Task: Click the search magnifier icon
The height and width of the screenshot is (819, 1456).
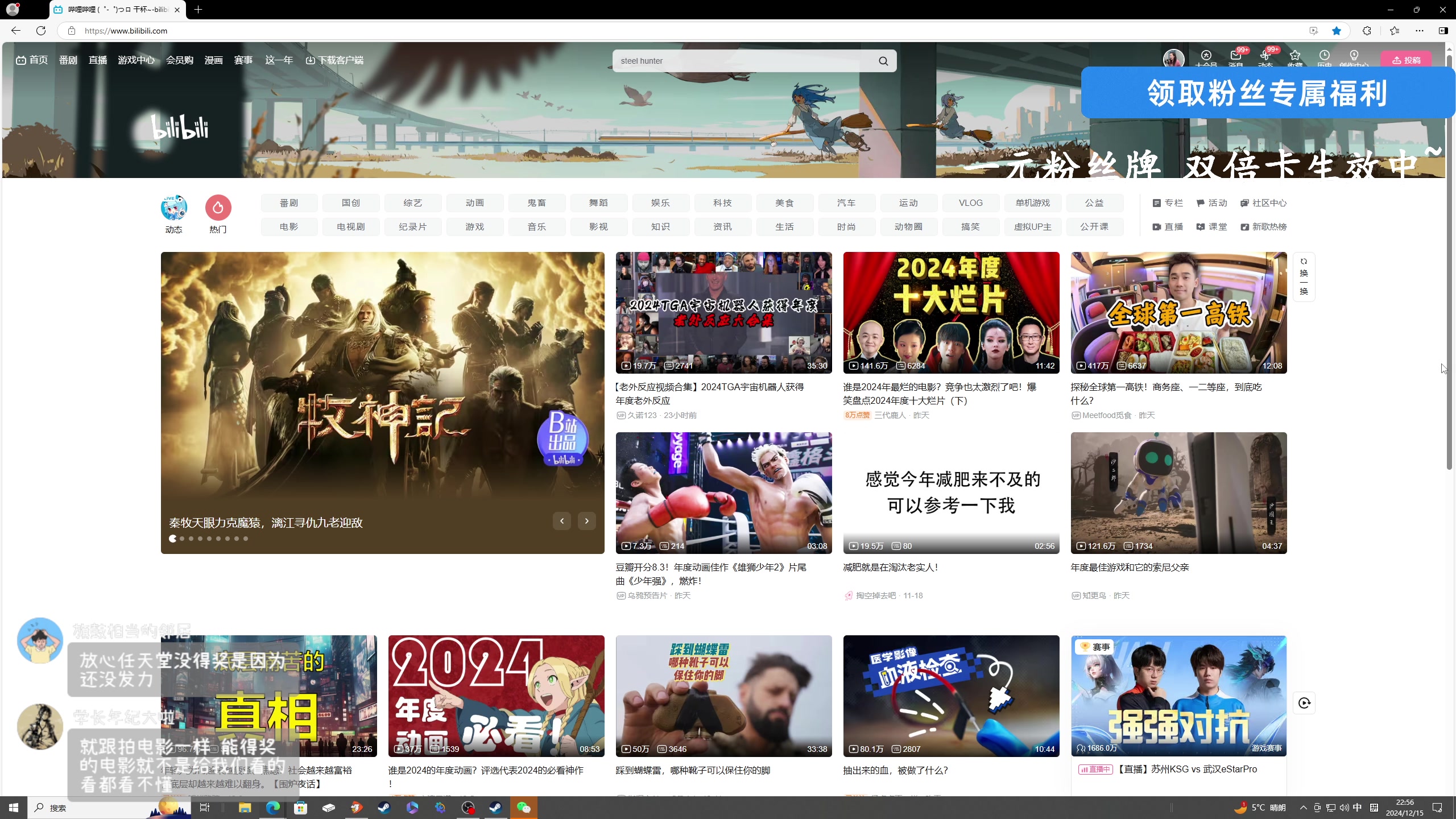Action: (883, 61)
